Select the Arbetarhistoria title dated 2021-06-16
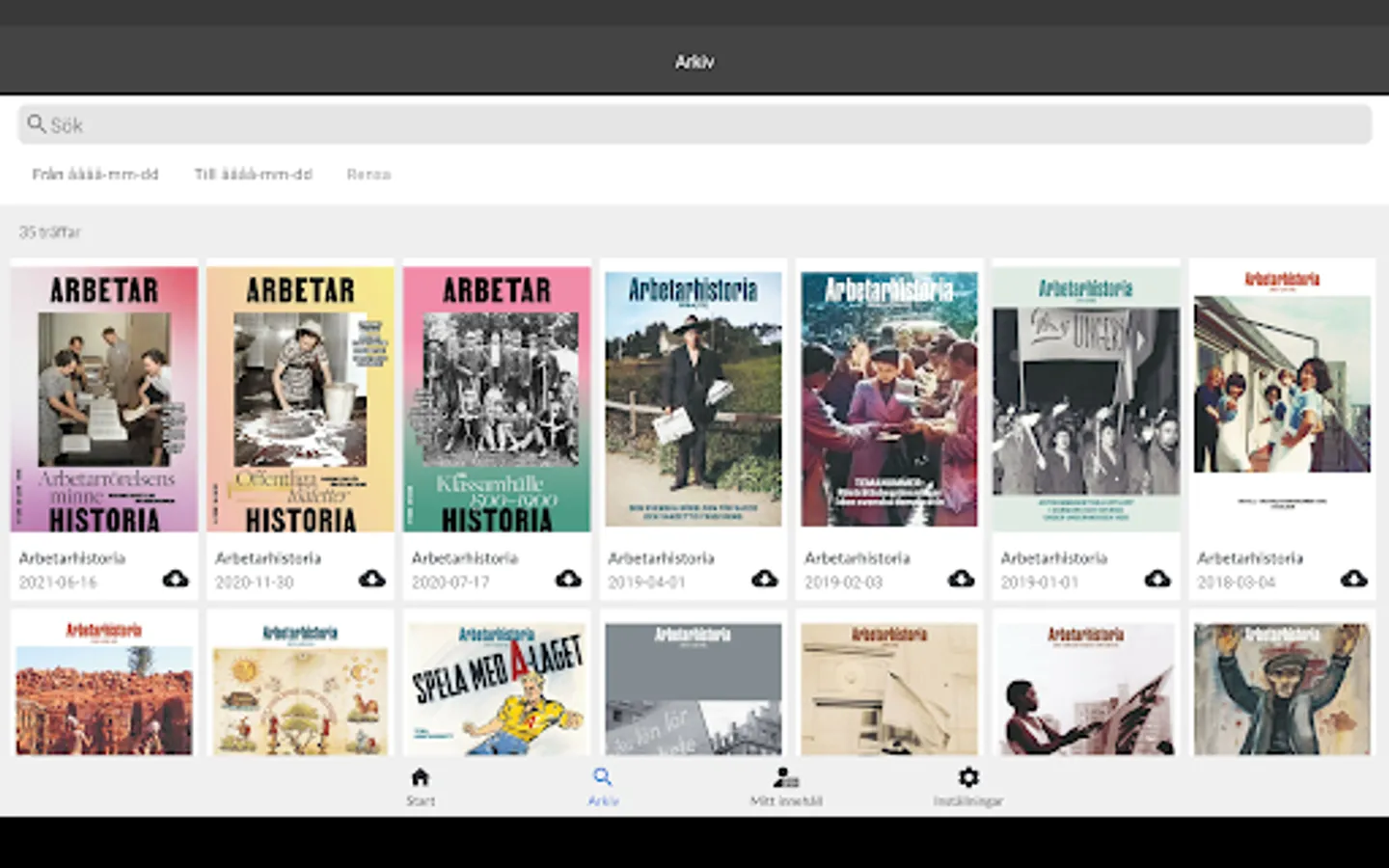This screenshot has height=868, width=1389. point(72,558)
